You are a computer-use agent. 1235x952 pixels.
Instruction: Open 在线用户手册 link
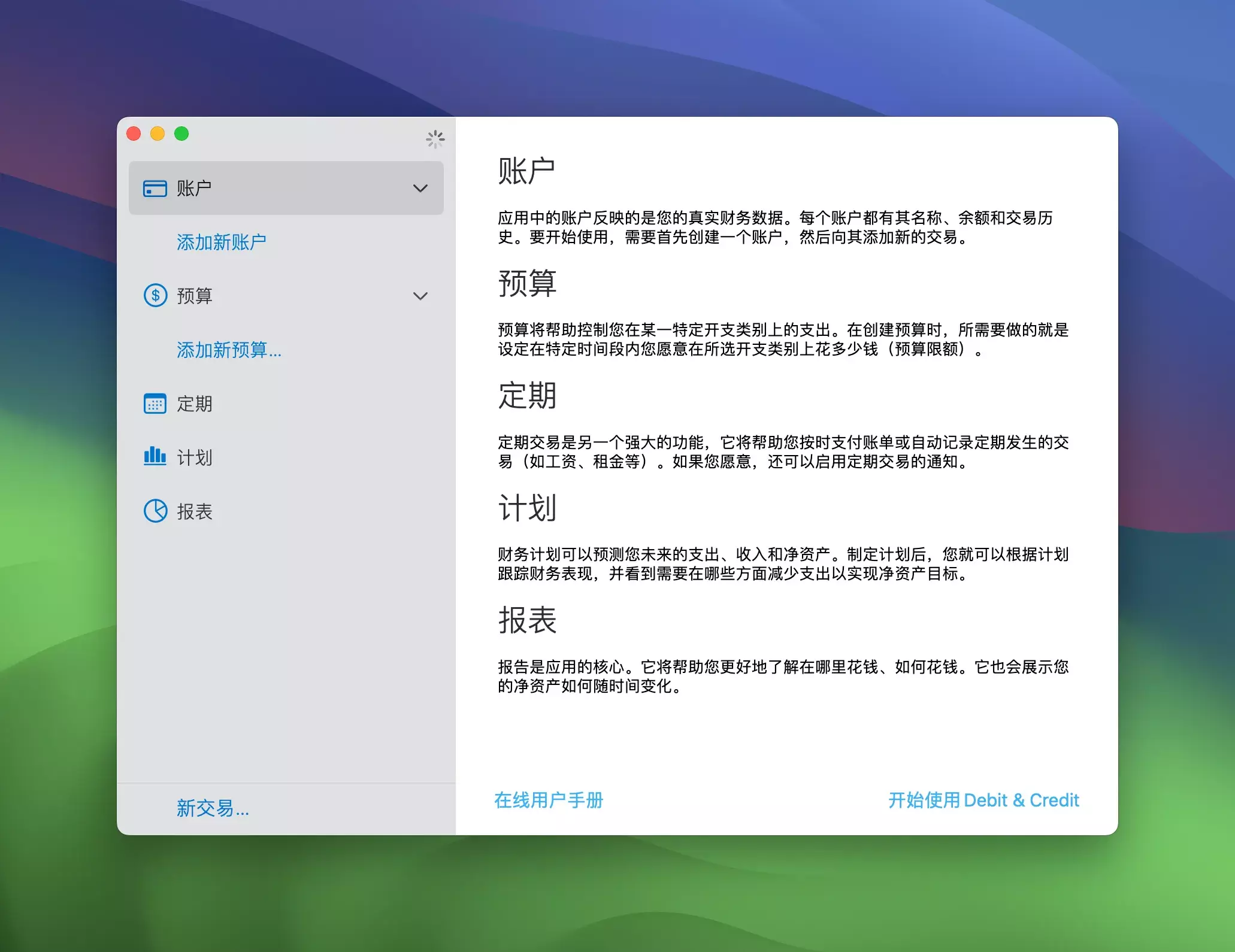[x=548, y=800]
